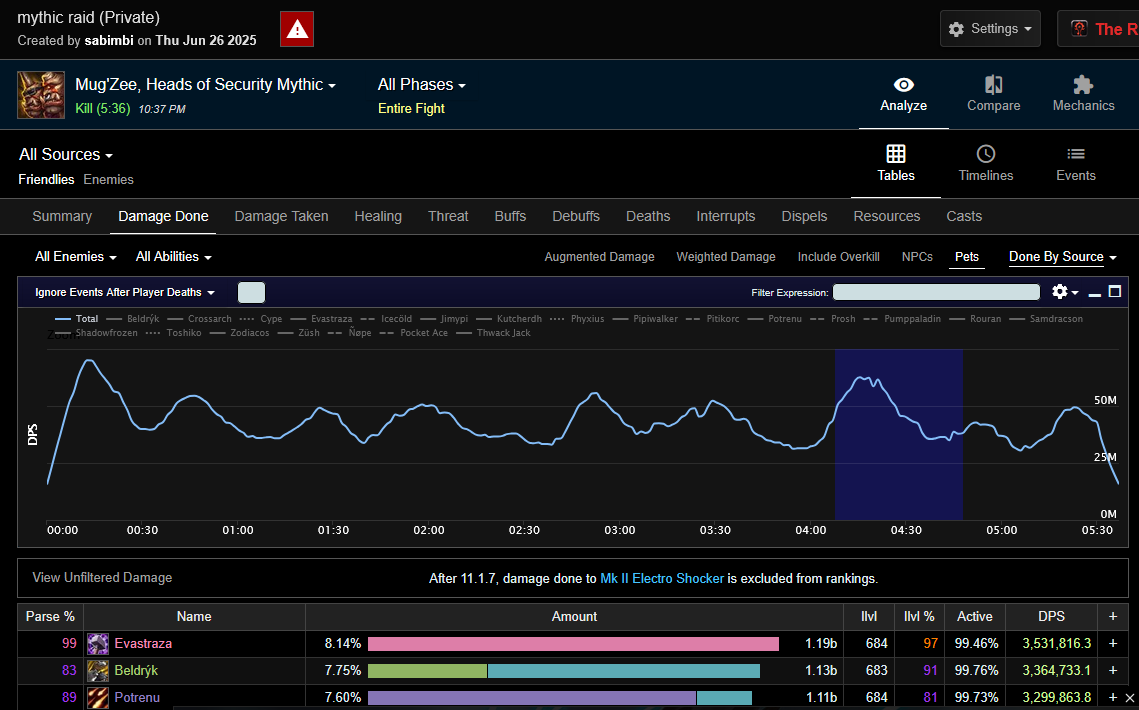Image resolution: width=1139 pixels, height=710 pixels.
Task: Open the Damage Taken tab
Action: click(x=281, y=217)
